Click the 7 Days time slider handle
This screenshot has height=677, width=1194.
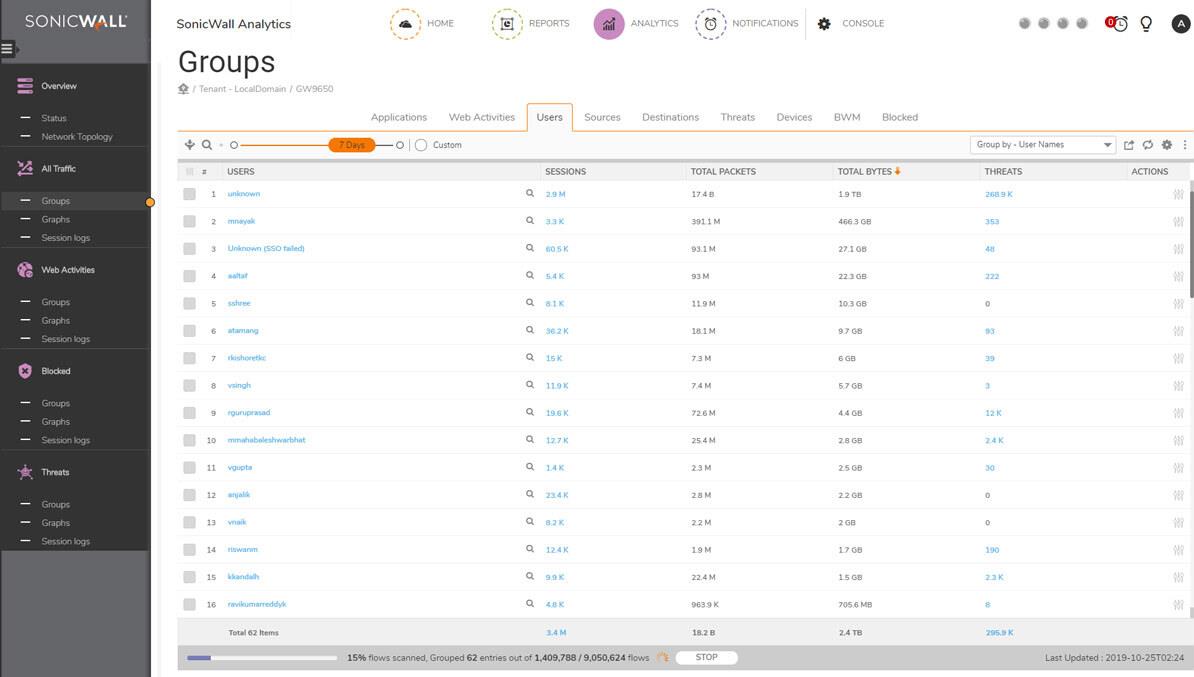tap(351, 145)
